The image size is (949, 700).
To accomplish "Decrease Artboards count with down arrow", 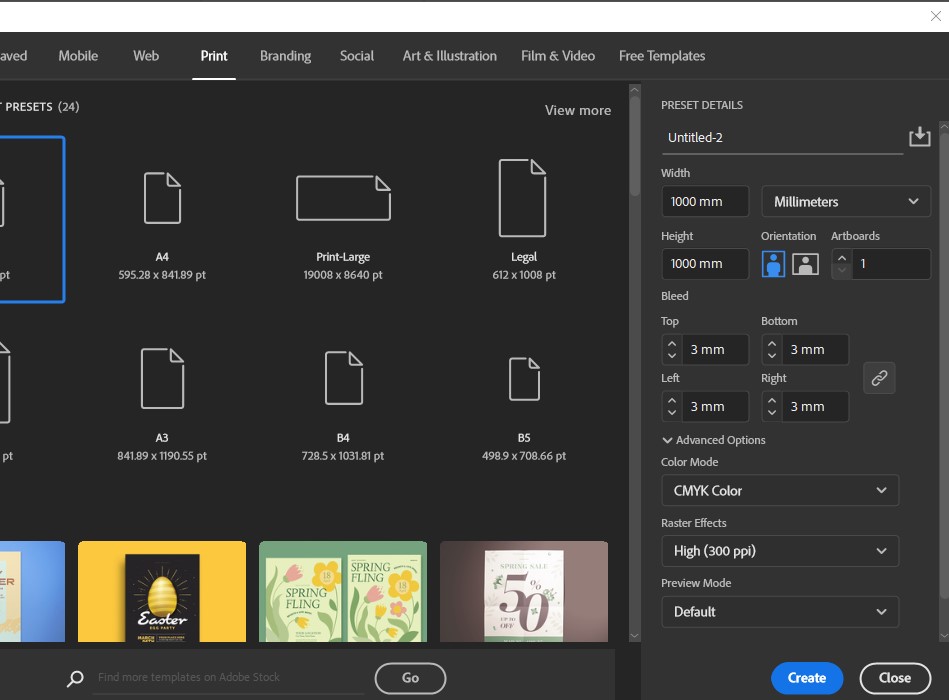I will pos(841,270).
